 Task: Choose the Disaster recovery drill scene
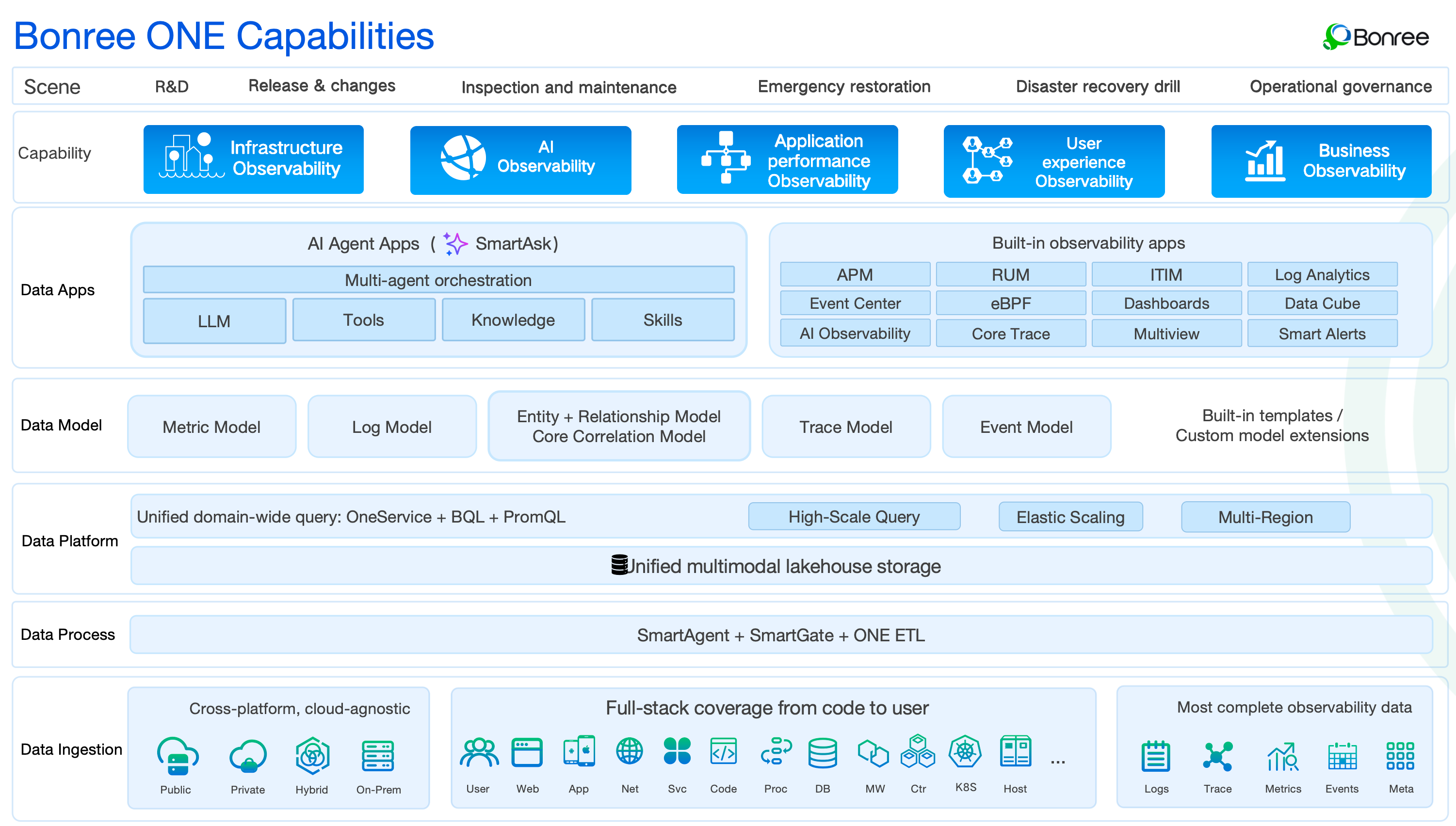click(x=1098, y=86)
